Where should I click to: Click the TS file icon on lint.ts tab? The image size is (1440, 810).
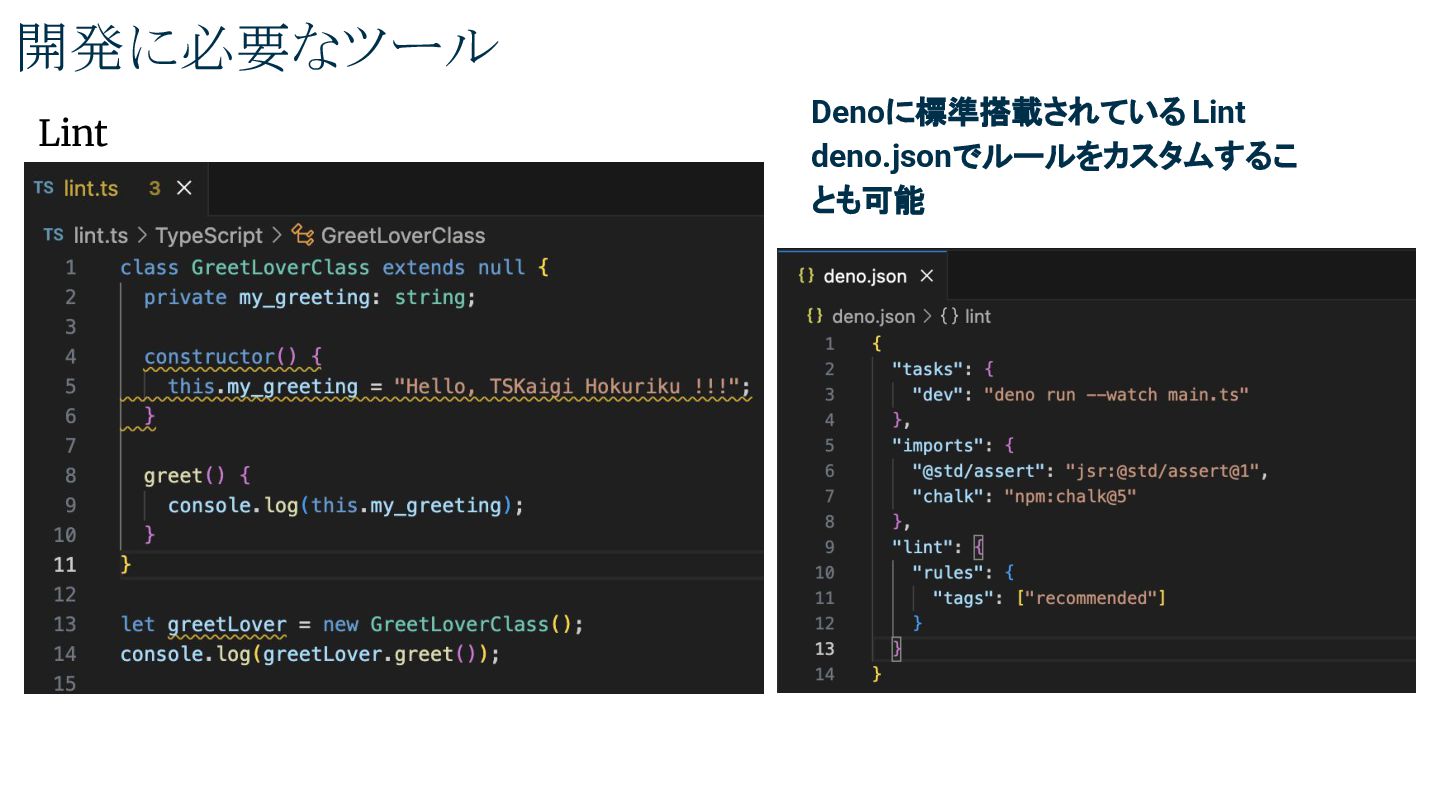pos(43,188)
